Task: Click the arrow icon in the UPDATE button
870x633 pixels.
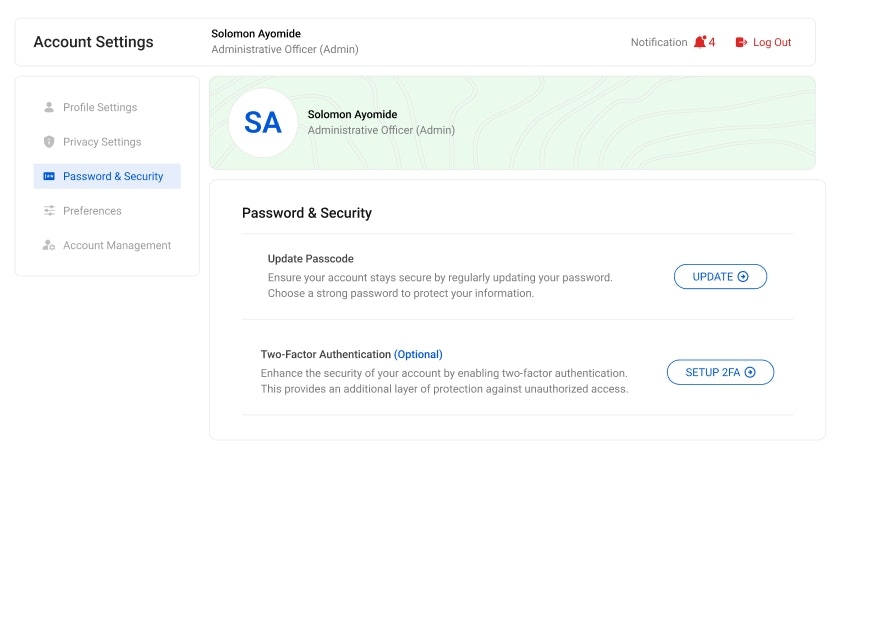Action: (743, 277)
